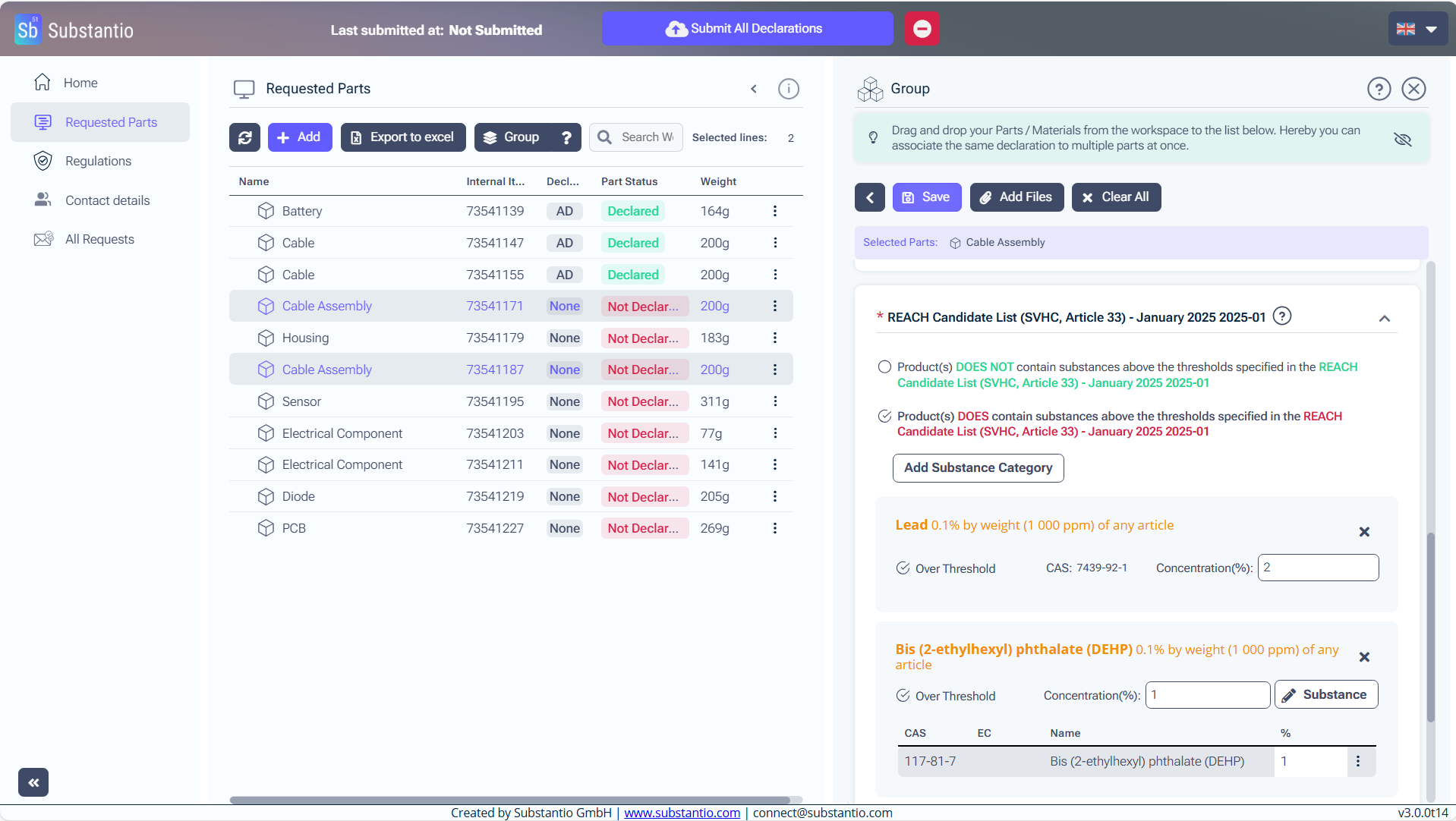Click the refresh parts list icon
Screen dimensions: 1456x821
(x=244, y=137)
